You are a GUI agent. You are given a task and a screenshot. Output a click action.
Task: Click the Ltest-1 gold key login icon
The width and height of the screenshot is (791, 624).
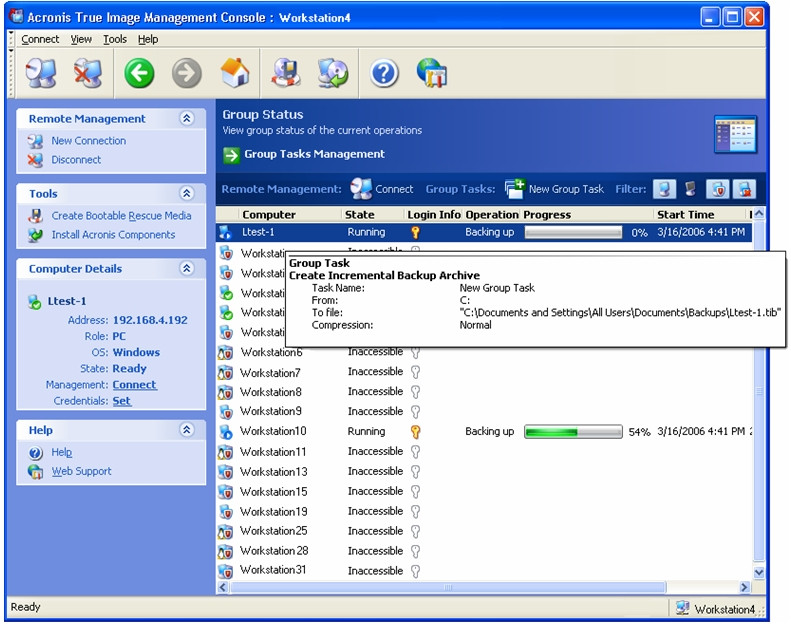(x=415, y=233)
